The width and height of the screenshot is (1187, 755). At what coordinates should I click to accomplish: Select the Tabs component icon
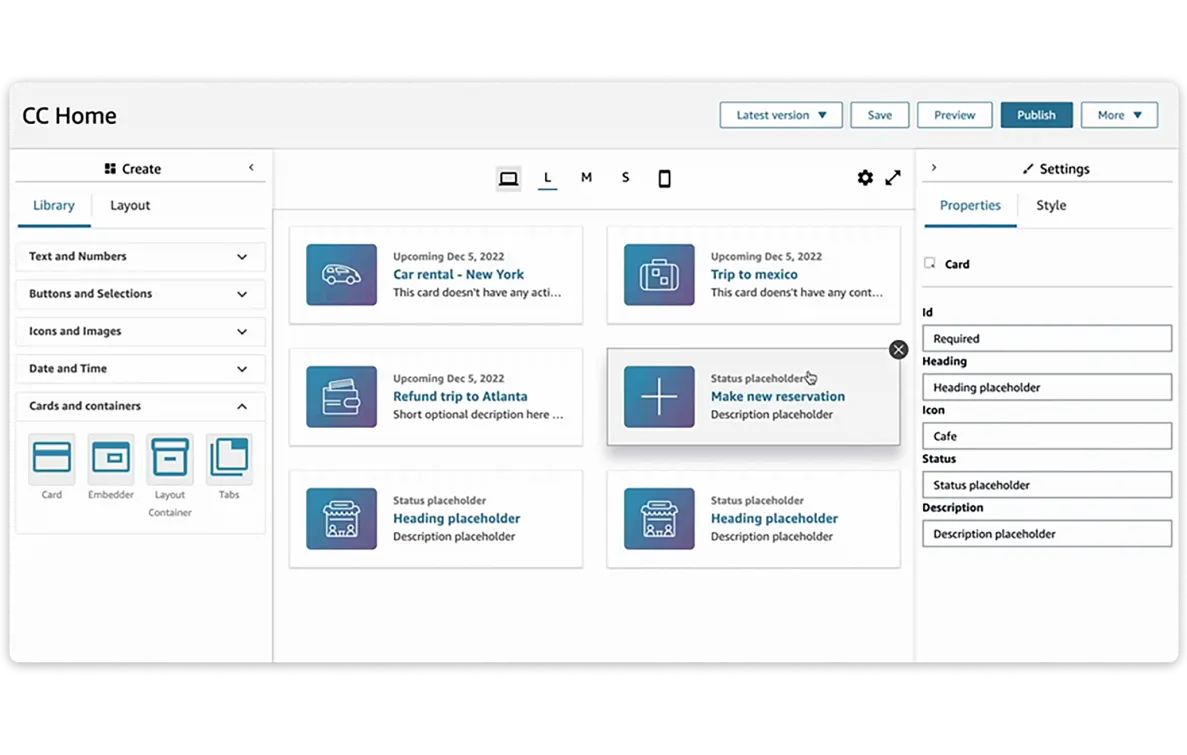pyautogui.click(x=229, y=459)
